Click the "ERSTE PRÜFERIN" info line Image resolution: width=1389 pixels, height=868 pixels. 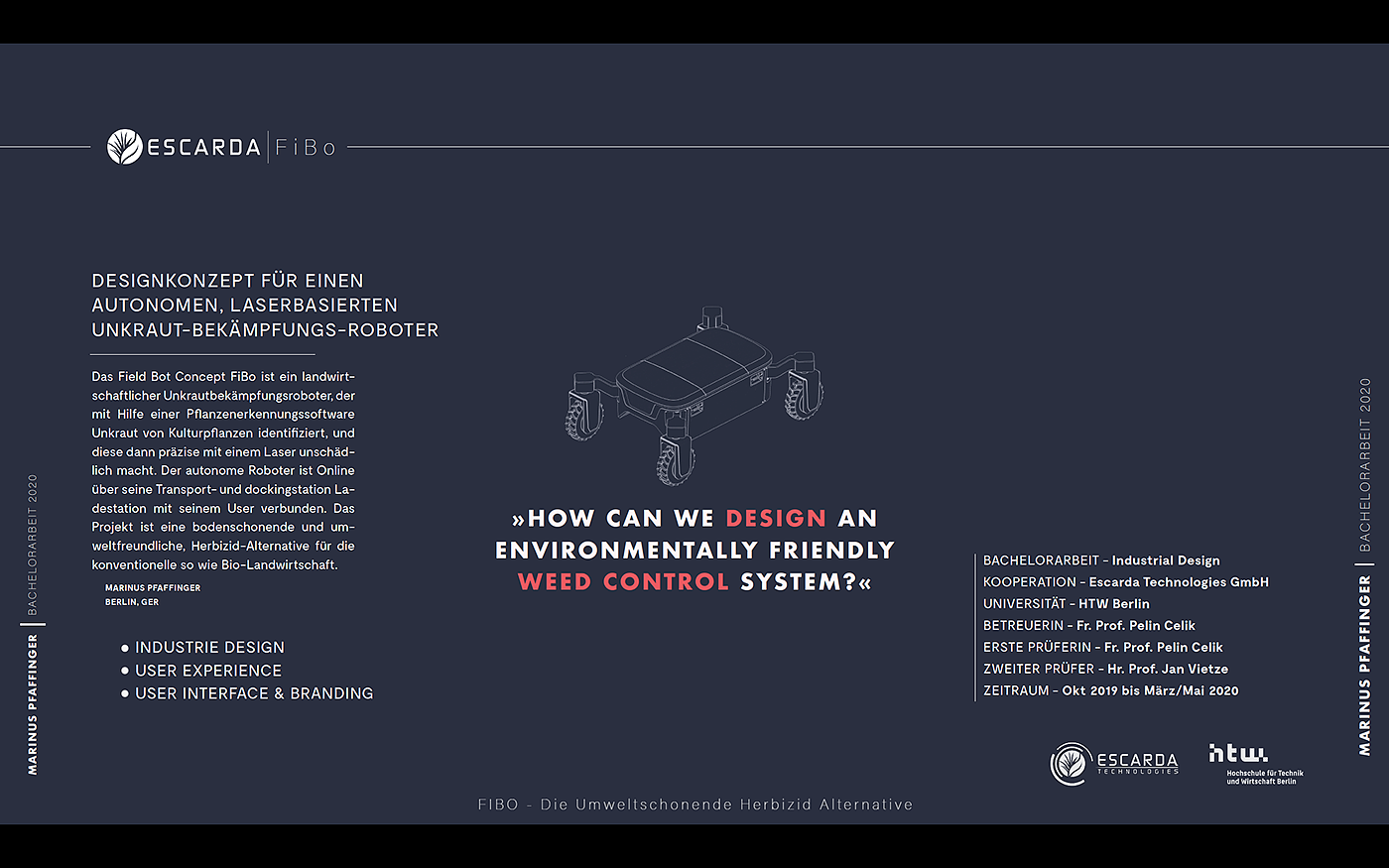1103,648
